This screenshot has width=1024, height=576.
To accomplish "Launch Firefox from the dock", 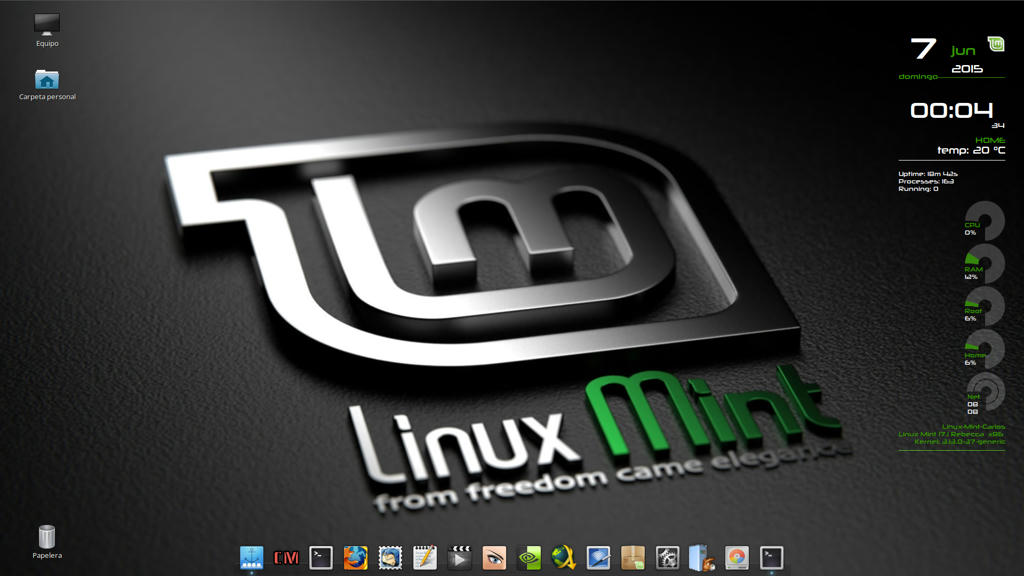I will [x=355, y=558].
